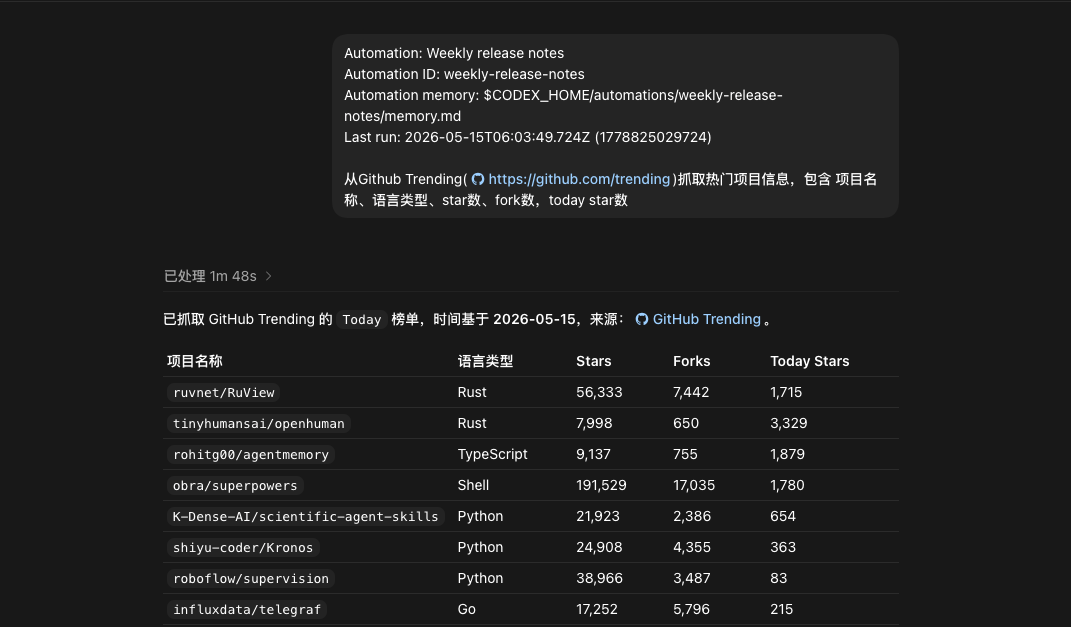Click the 2026-05-15 bold date text
Screen dimensions: 1071x627
pyautogui.click(x=534, y=319)
